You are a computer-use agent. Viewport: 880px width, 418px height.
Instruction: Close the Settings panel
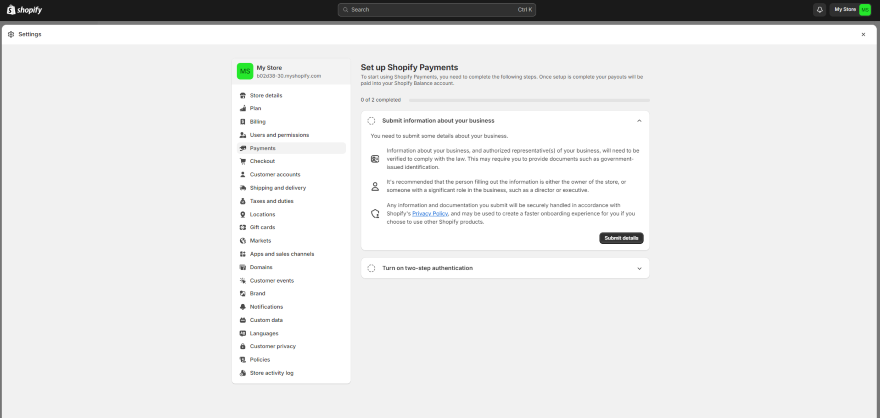click(863, 34)
